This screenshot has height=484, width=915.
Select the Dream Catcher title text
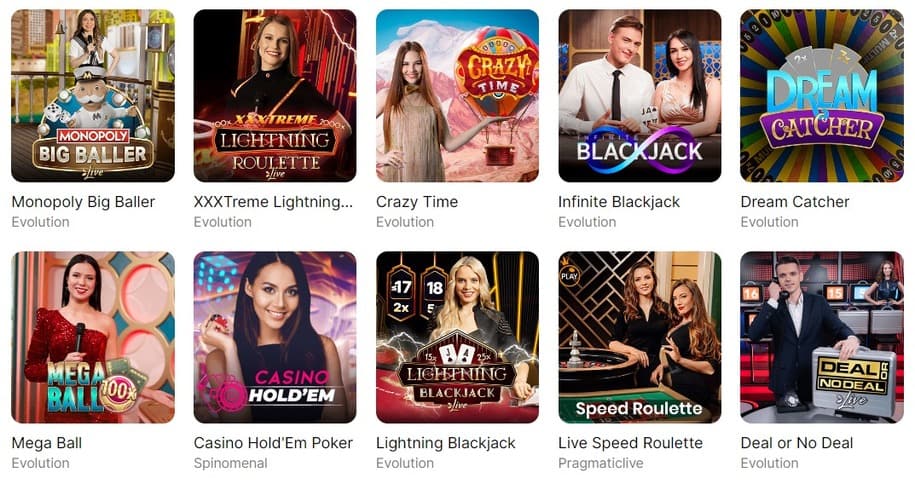pos(795,202)
